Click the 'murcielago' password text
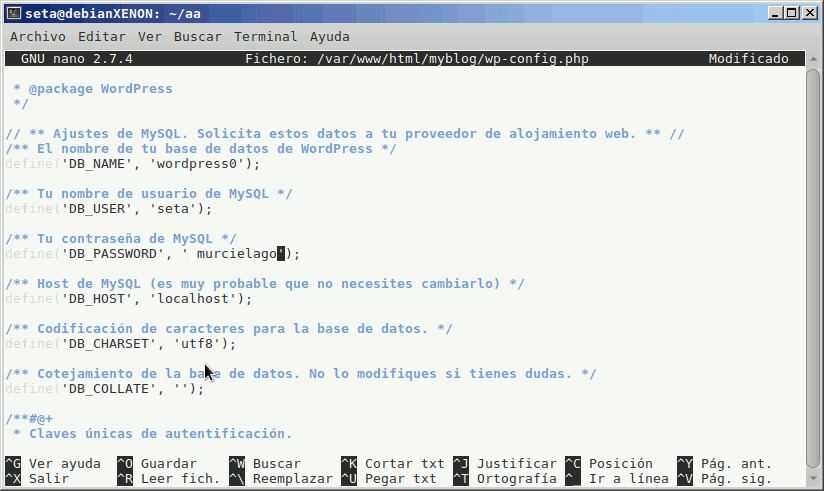Screen dimensions: 824x491 236,254
